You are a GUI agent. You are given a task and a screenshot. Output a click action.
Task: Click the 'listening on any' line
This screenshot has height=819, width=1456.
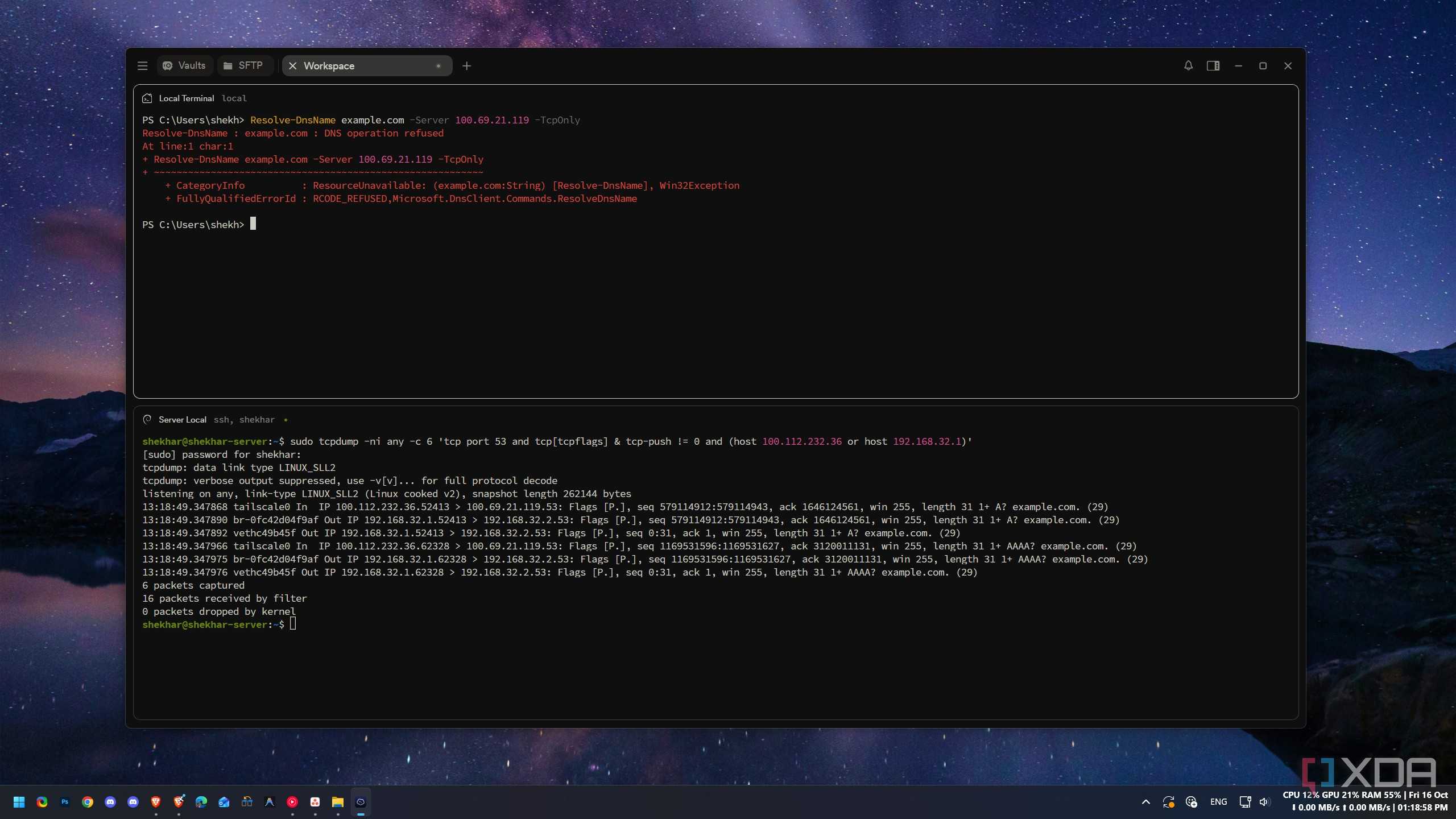click(x=387, y=494)
